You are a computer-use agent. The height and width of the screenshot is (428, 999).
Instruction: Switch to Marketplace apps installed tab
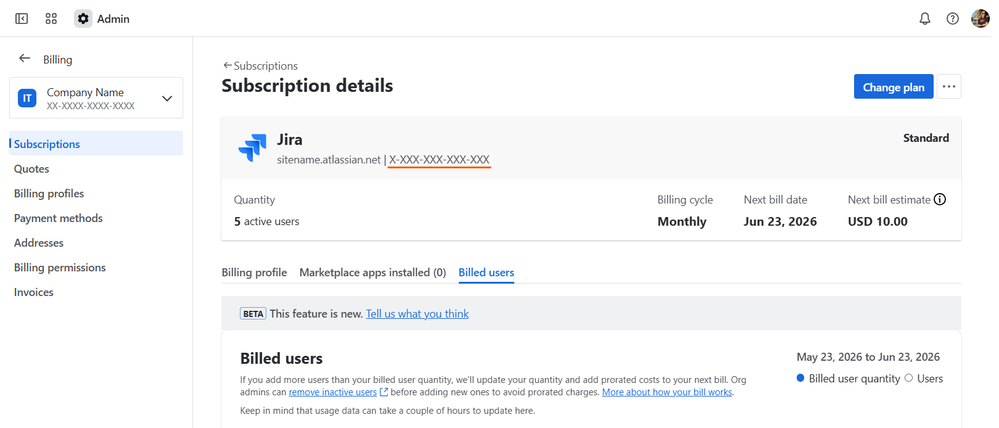pos(373,273)
